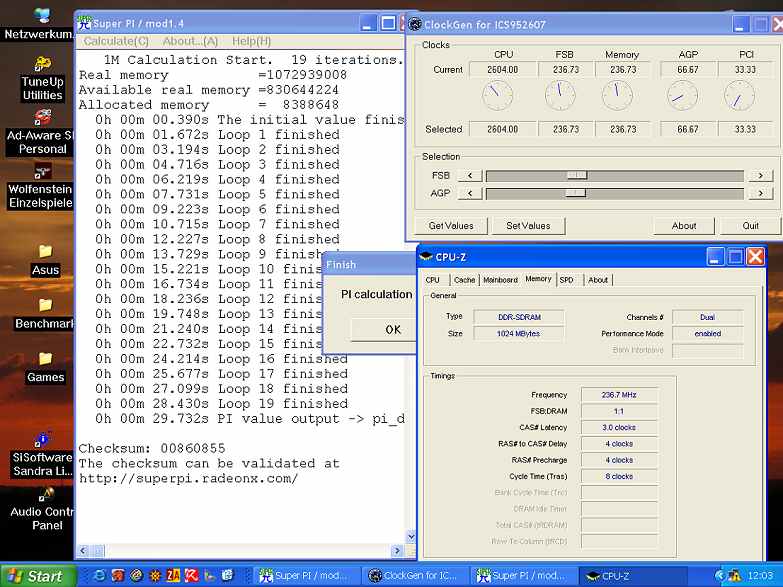Select Memory tab in CPU-Z

click(538, 279)
